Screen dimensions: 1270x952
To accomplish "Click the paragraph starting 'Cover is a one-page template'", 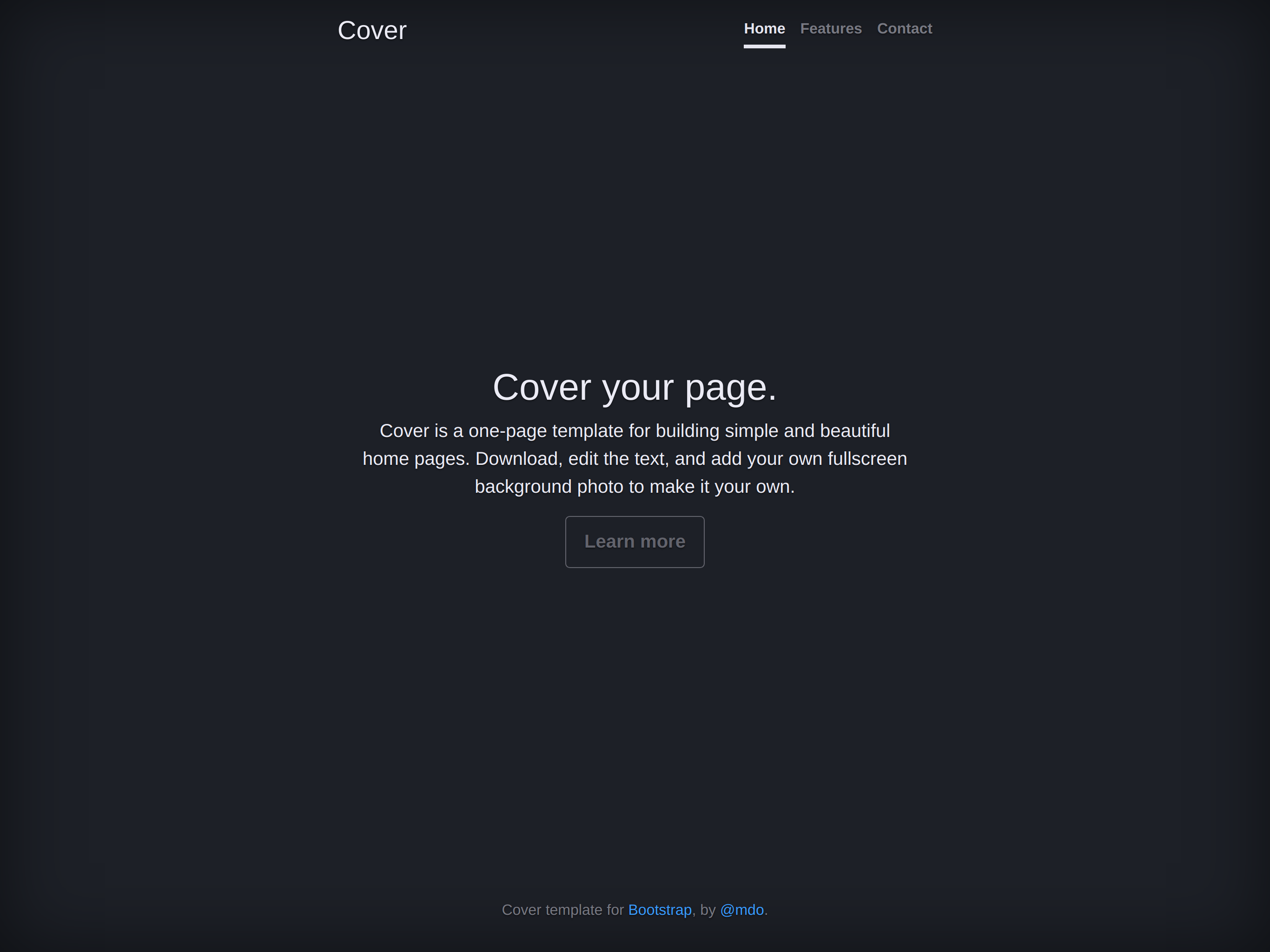I will click(x=635, y=458).
